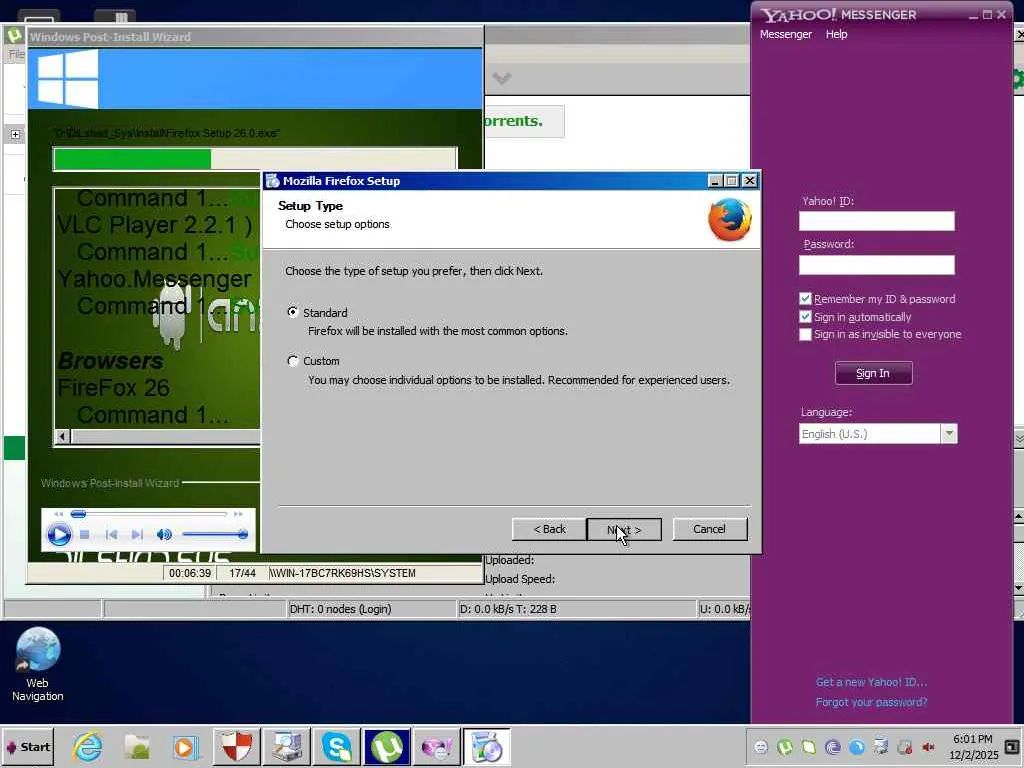Mute the wizard media player speaker icon
This screenshot has height=768, width=1024.
pos(164,535)
